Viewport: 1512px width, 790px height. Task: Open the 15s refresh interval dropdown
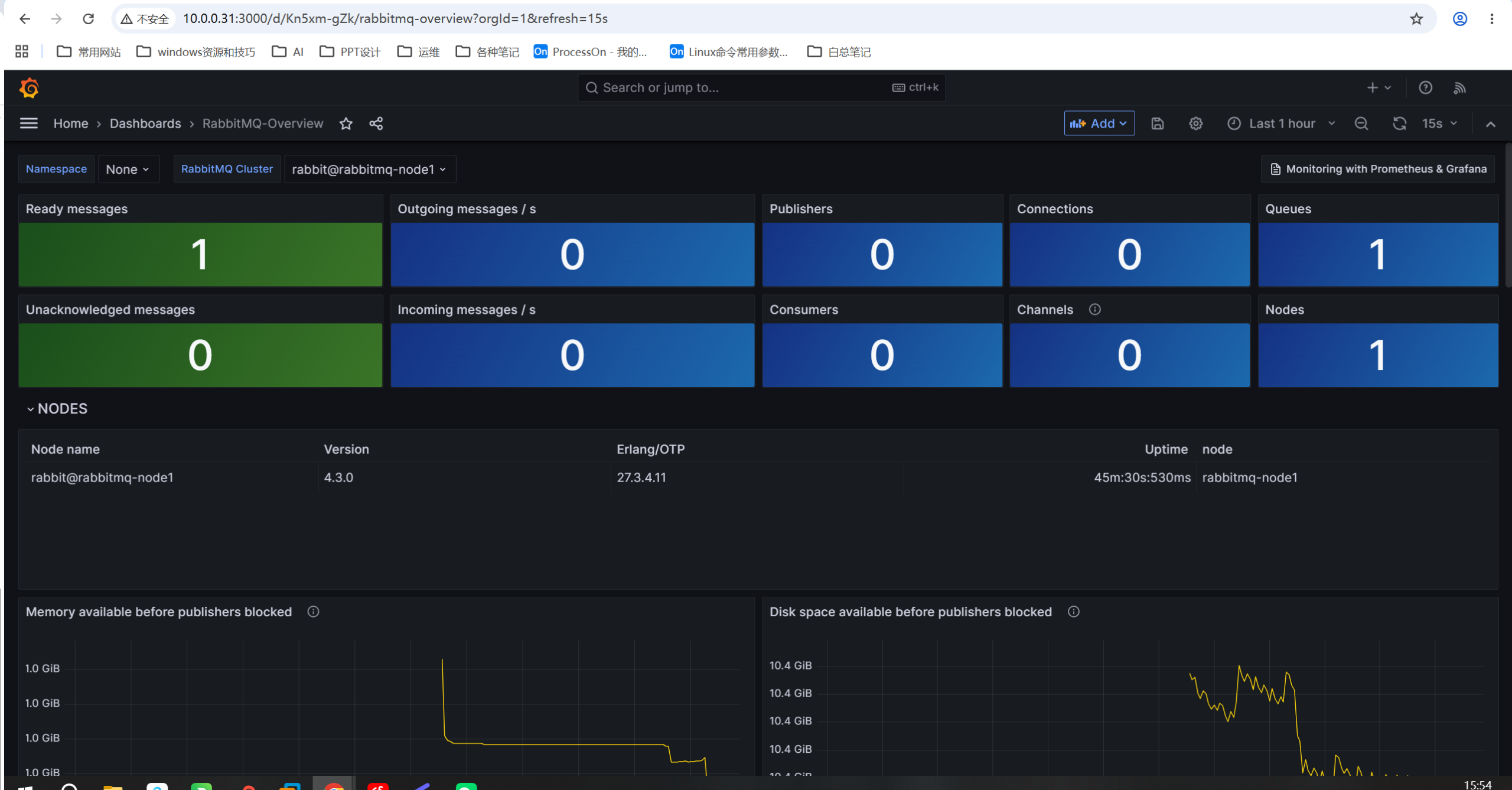pyautogui.click(x=1439, y=123)
